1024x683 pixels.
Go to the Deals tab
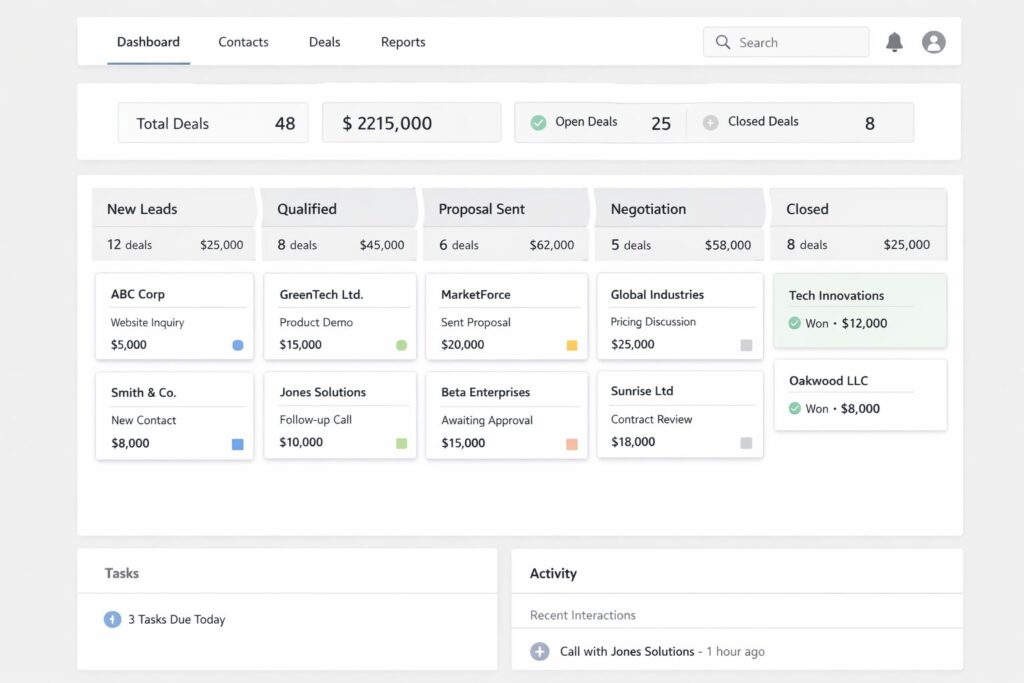(325, 42)
